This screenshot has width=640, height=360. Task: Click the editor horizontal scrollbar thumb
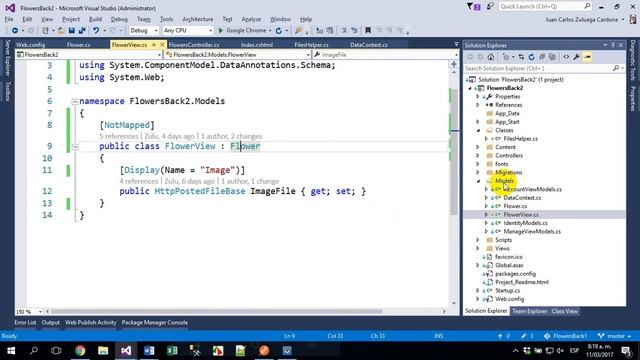tap(216, 311)
